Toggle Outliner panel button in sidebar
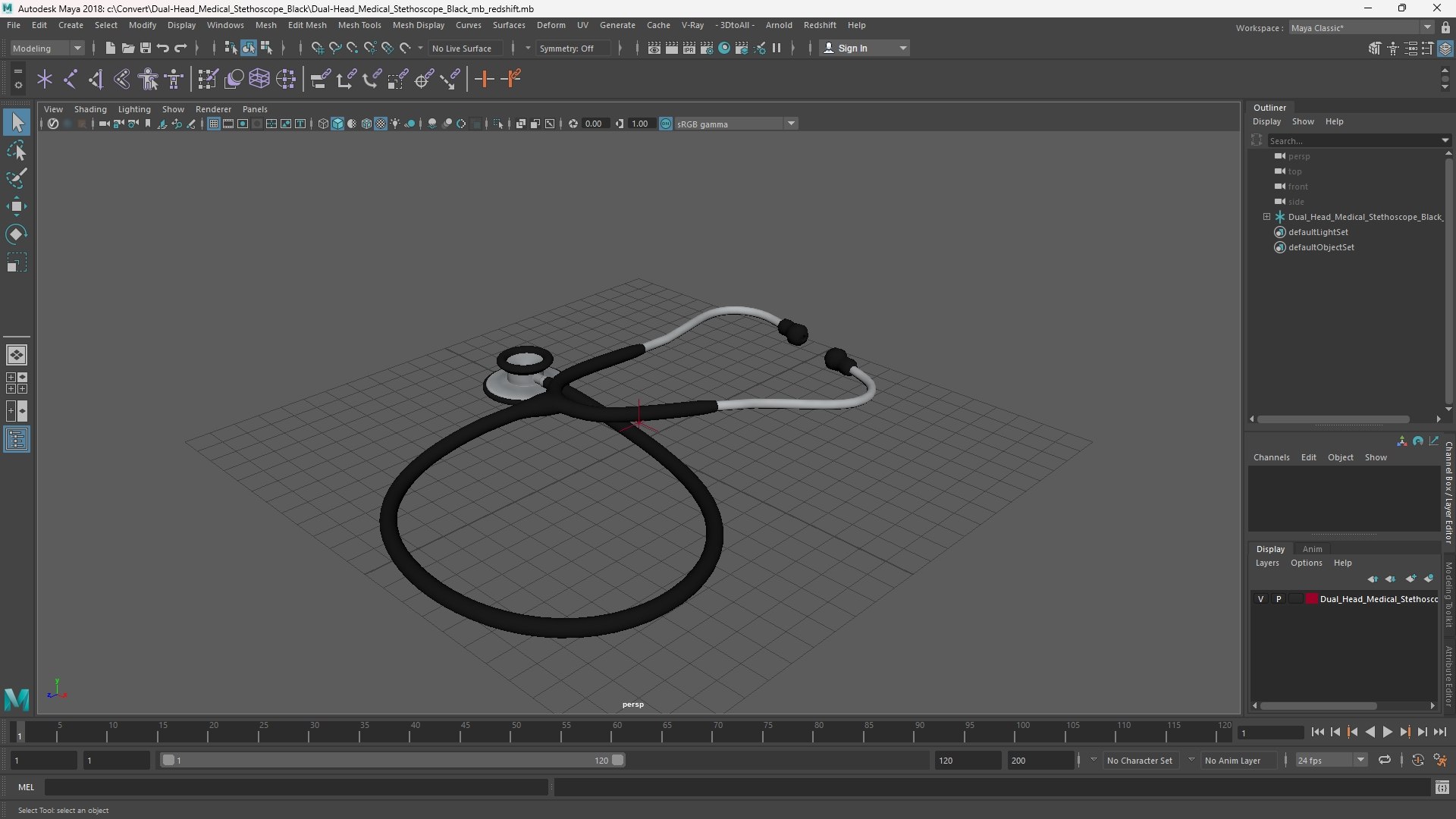The width and height of the screenshot is (1456, 819). (17, 440)
